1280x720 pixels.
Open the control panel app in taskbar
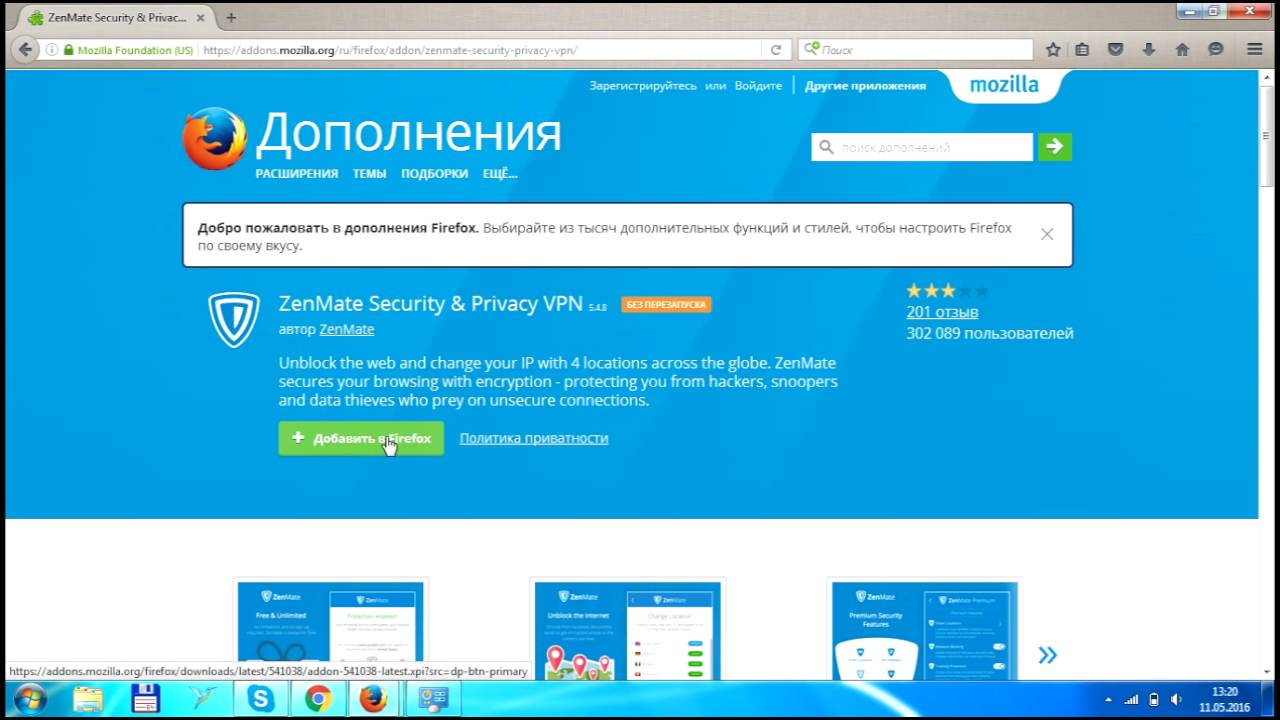pos(433,698)
